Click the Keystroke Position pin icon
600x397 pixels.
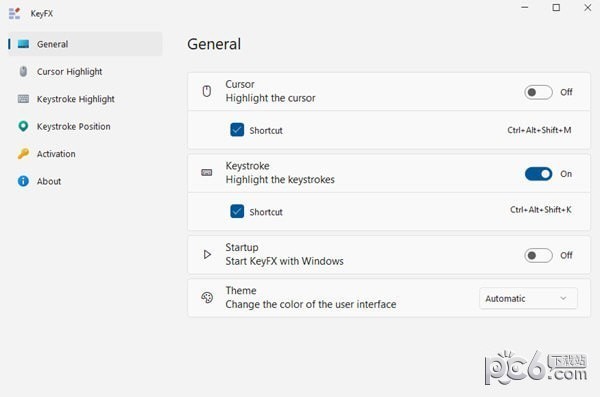[x=23, y=126]
